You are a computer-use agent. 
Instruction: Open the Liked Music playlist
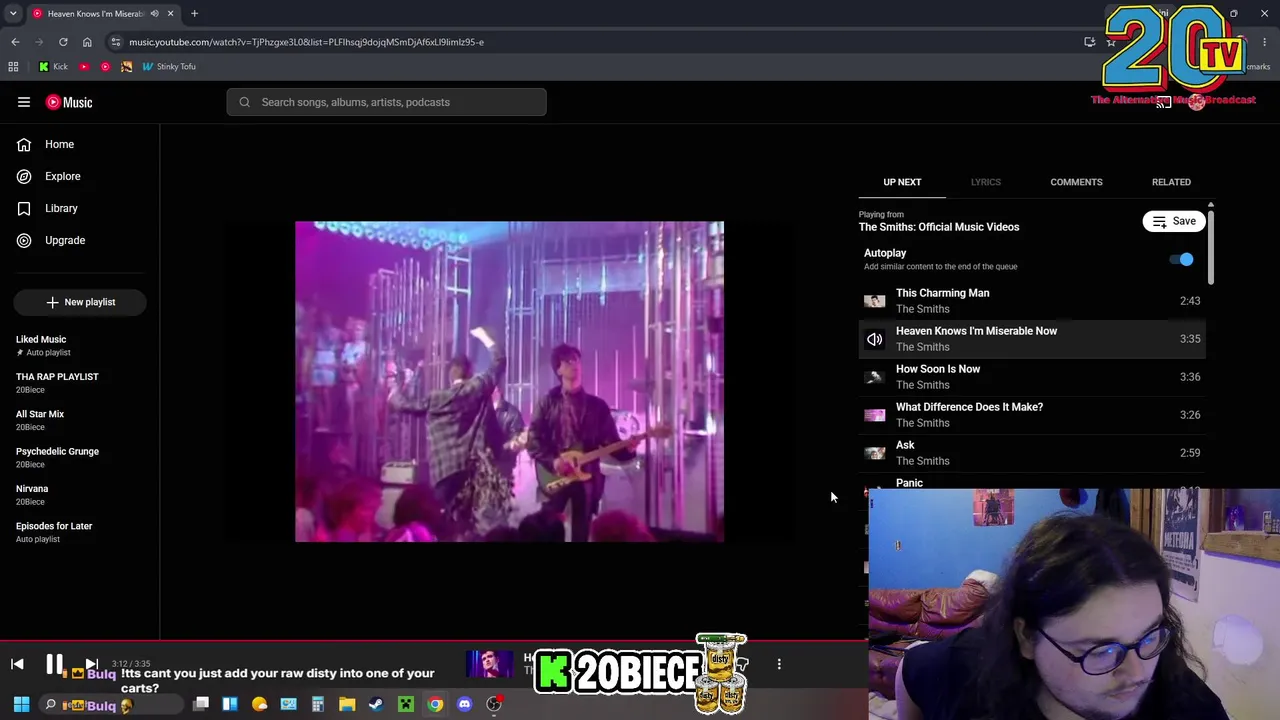click(80, 345)
